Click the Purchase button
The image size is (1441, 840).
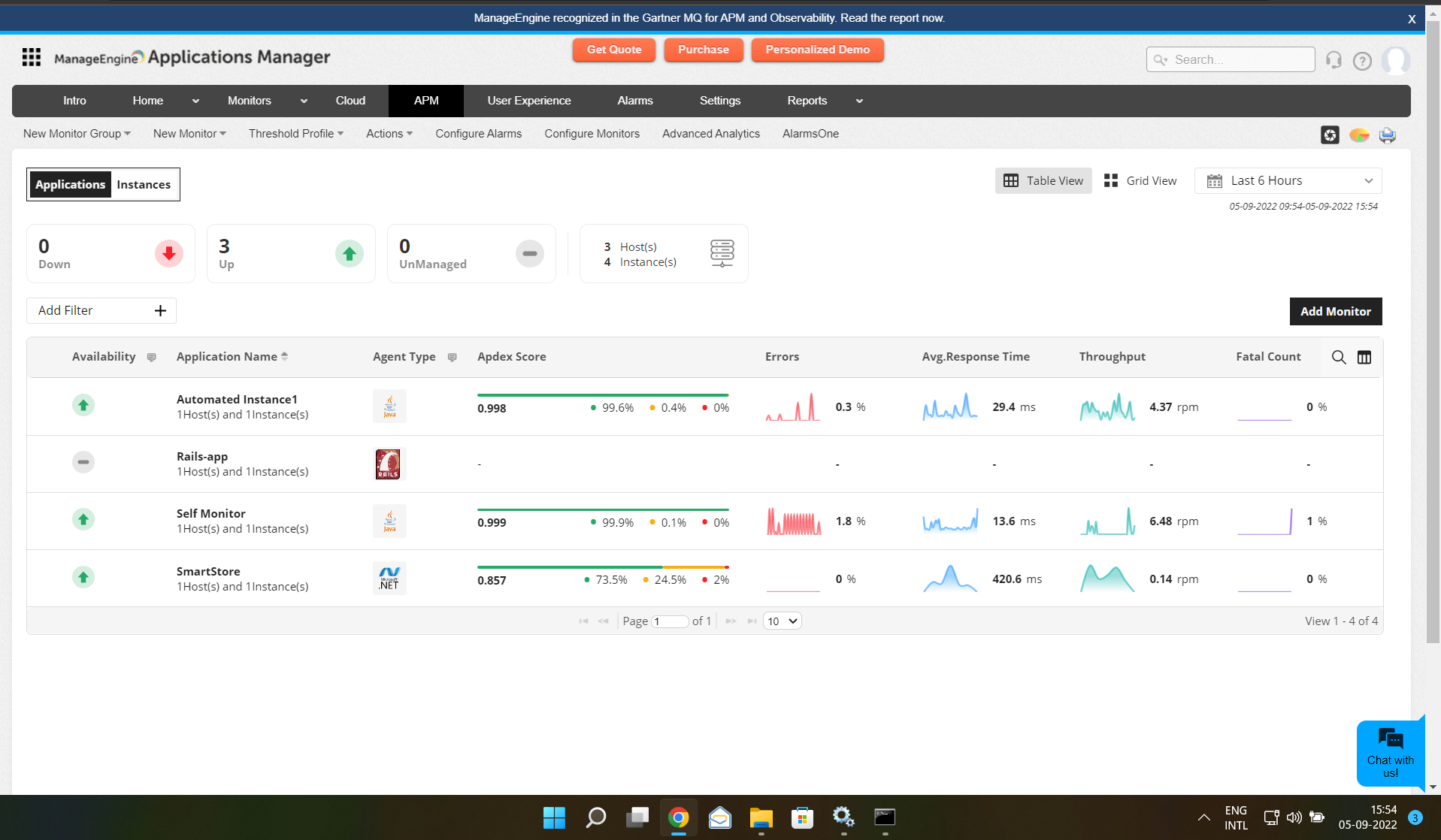click(704, 50)
